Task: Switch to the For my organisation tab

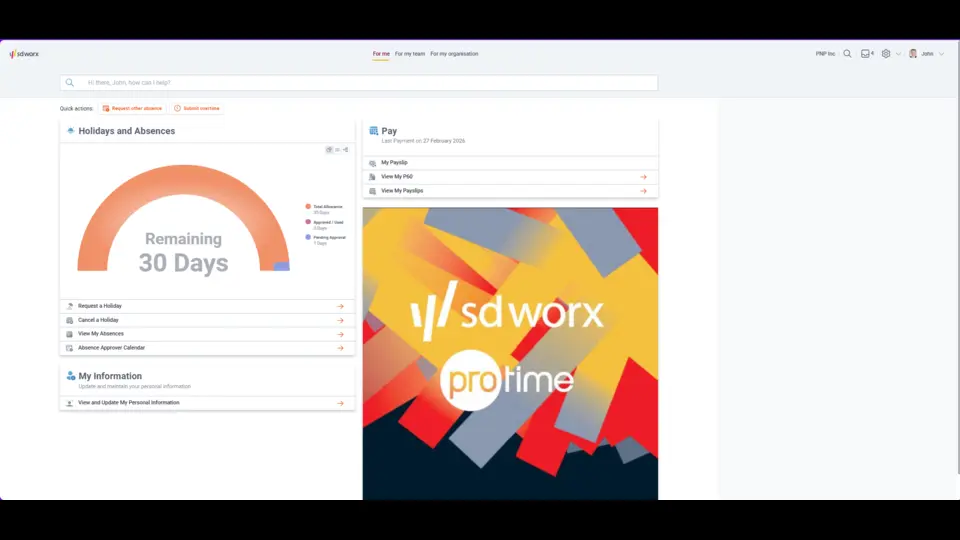Action: pos(454,54)
